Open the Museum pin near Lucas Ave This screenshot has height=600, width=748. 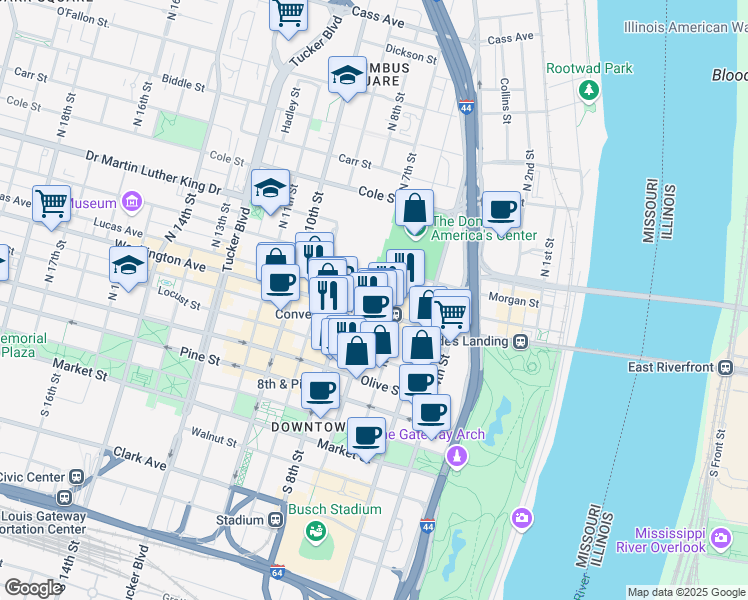tap(132, 202)
